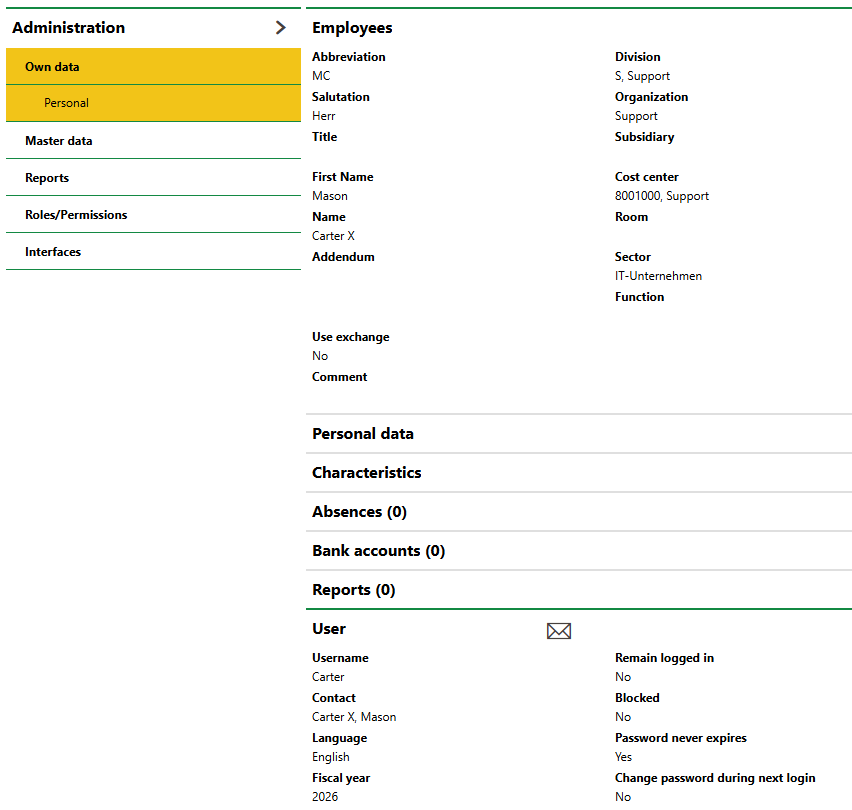Click the Comment field label
This screenshot has height=810, width=852.
(x=339, y=376)
